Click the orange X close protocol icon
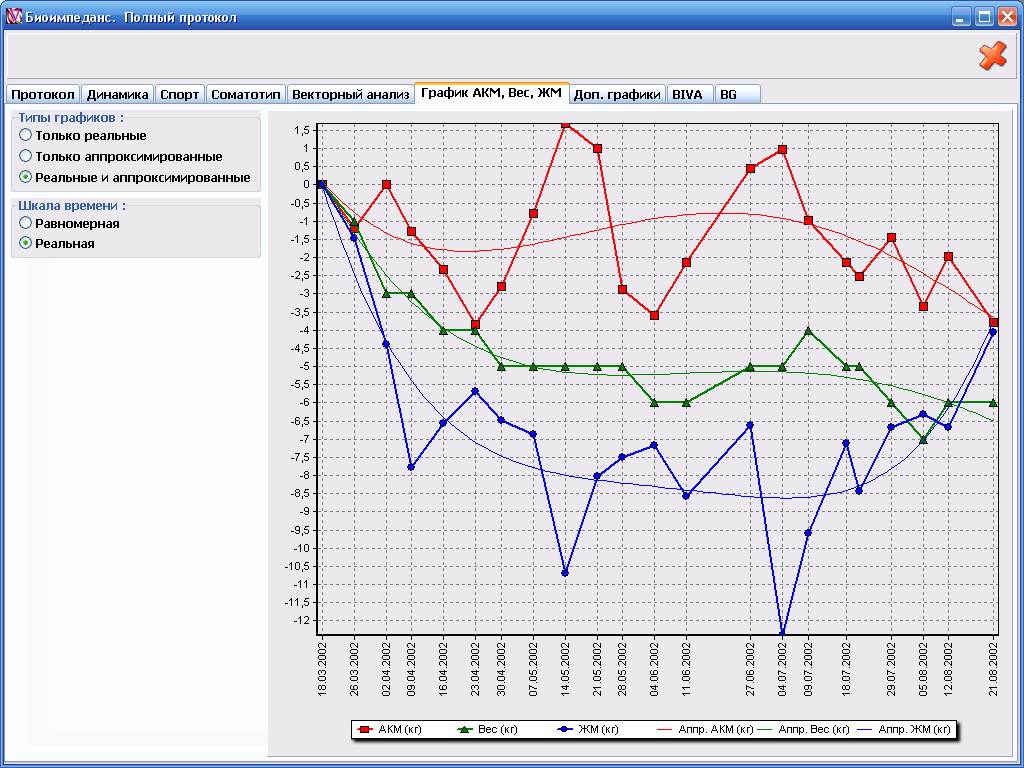This screenshot has height=768, width=1024. (992, 55)
